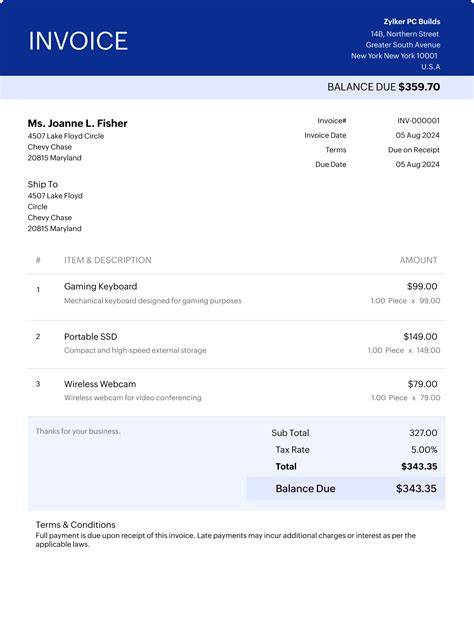474x643 pixels.
Task: Select the Thanks for your business note
Action: pos(78,431)
